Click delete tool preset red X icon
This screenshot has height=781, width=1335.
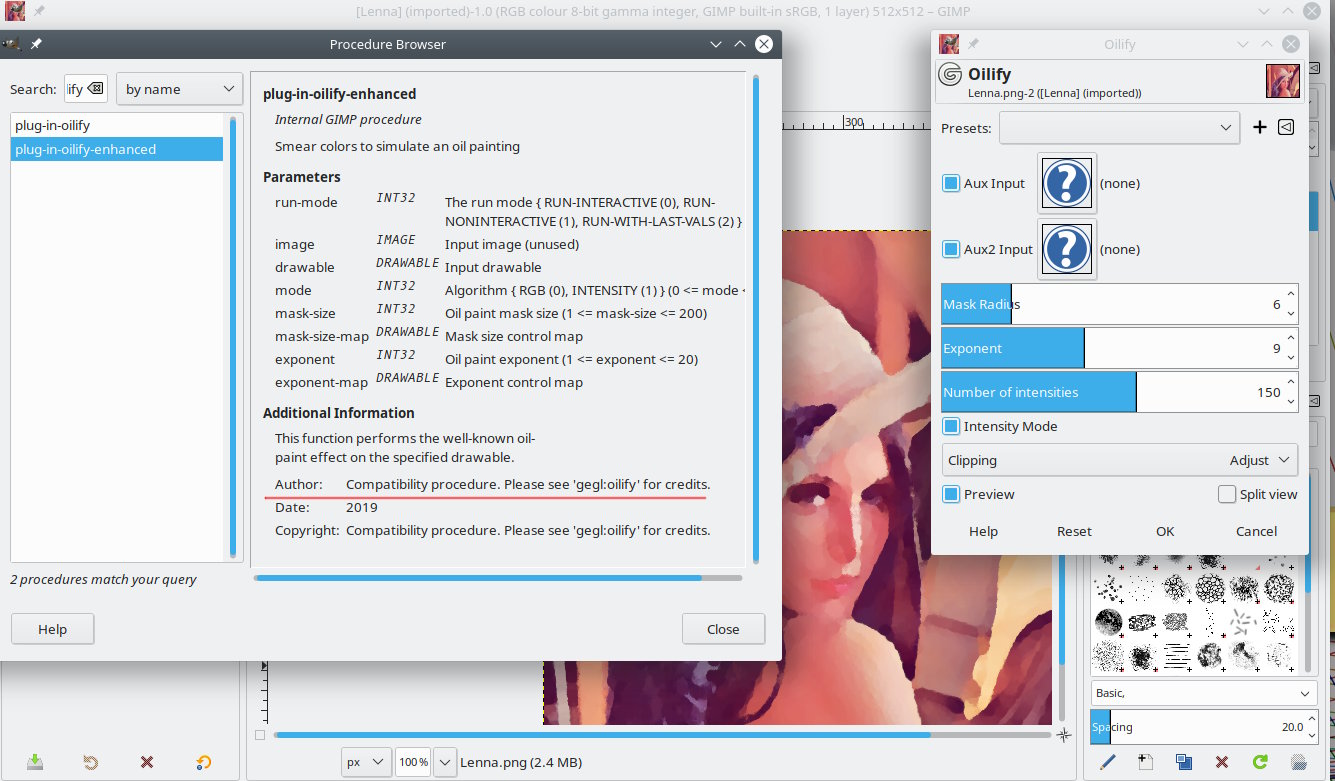pyautogui.click(x=147, y=762)
